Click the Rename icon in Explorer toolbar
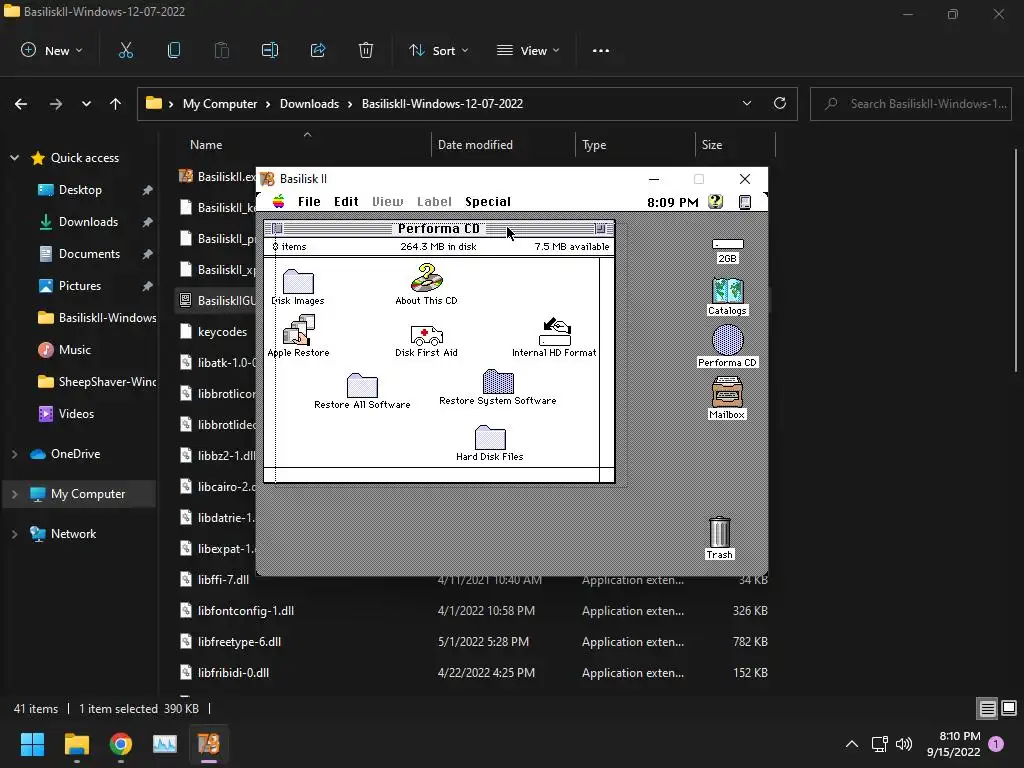The image size is (1024, 768). tap(270, 50)
